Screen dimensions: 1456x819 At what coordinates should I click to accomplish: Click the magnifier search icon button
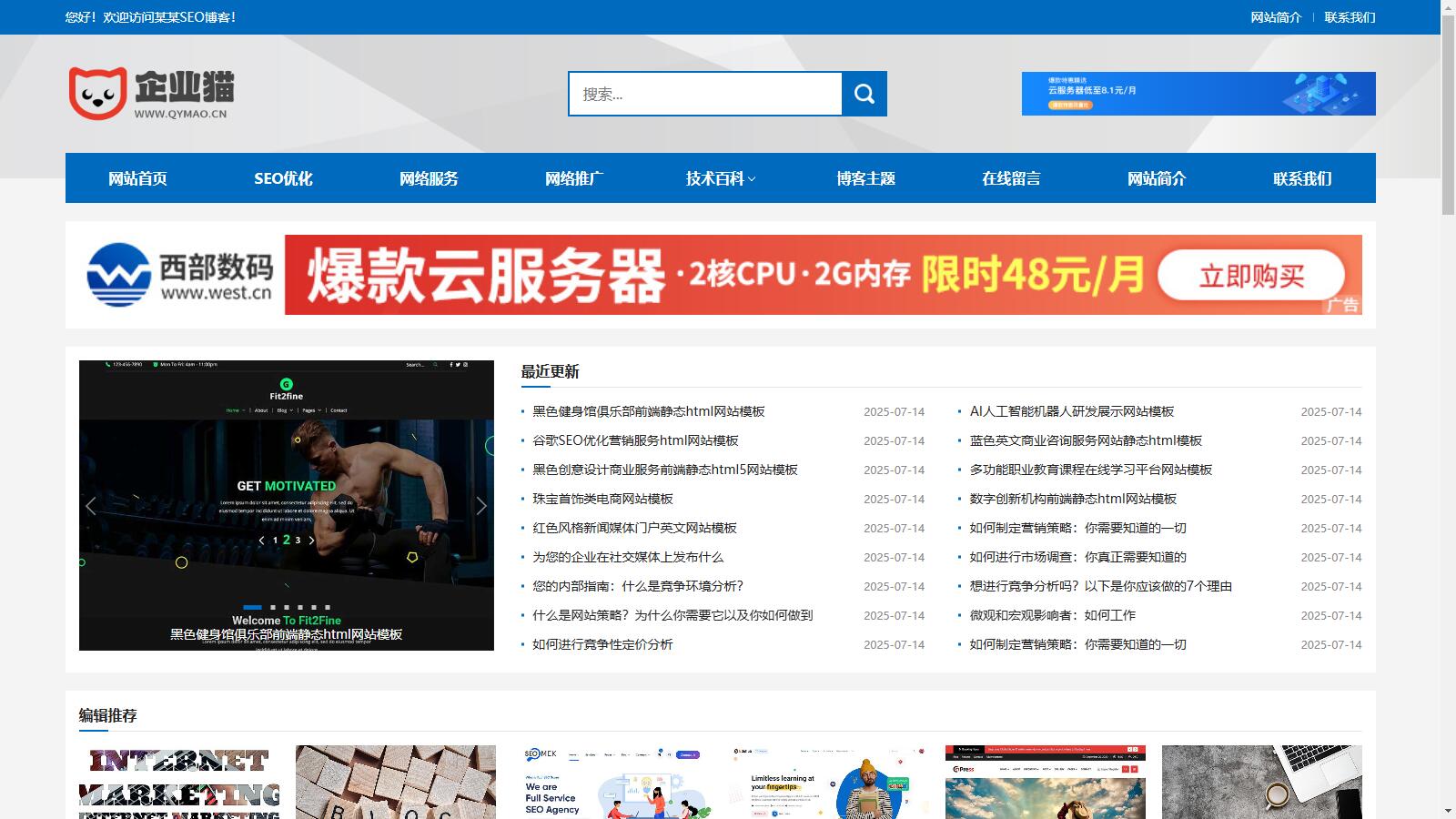[x=864, y=94]
